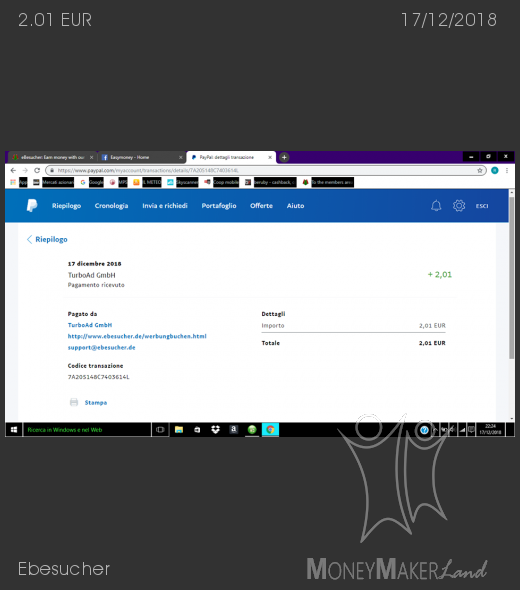Click the blue help icon in system tray

pyautogui.click(x=424, y=430)
